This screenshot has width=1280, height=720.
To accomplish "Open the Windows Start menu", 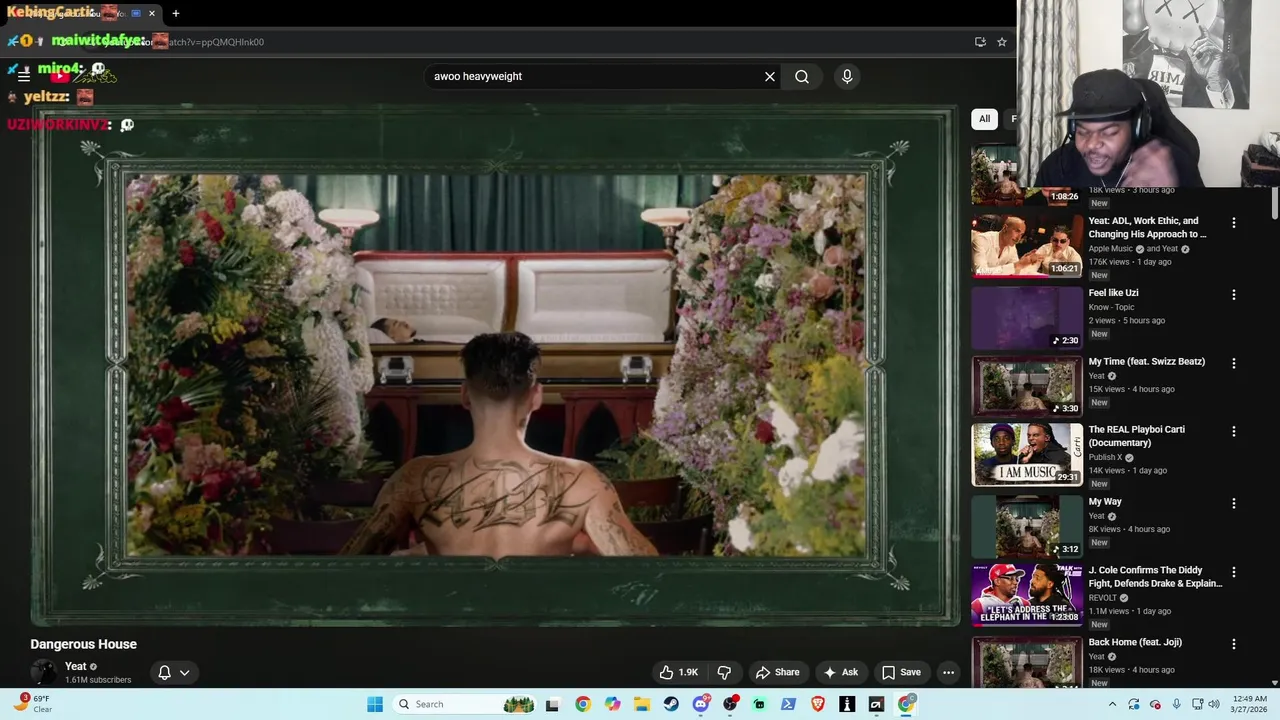I will pyautogui.click(x=375, y=704).
